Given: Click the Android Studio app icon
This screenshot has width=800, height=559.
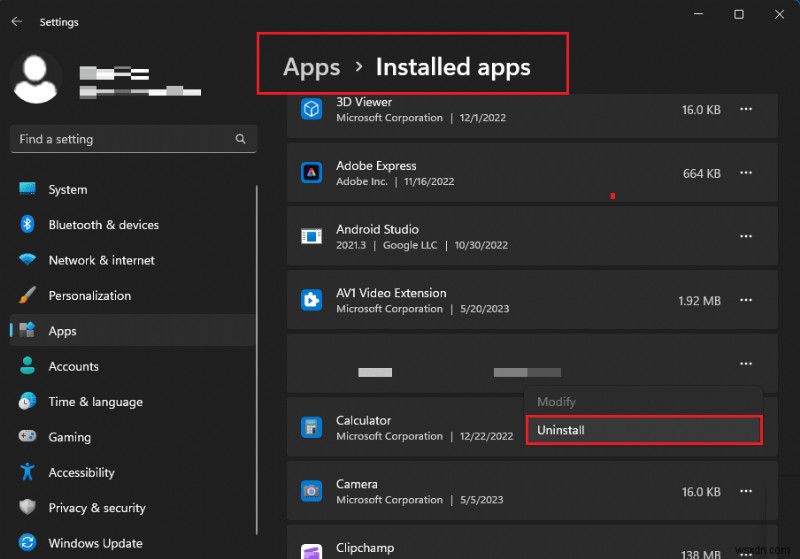Looking at the screenshot, I should [311, 237].
